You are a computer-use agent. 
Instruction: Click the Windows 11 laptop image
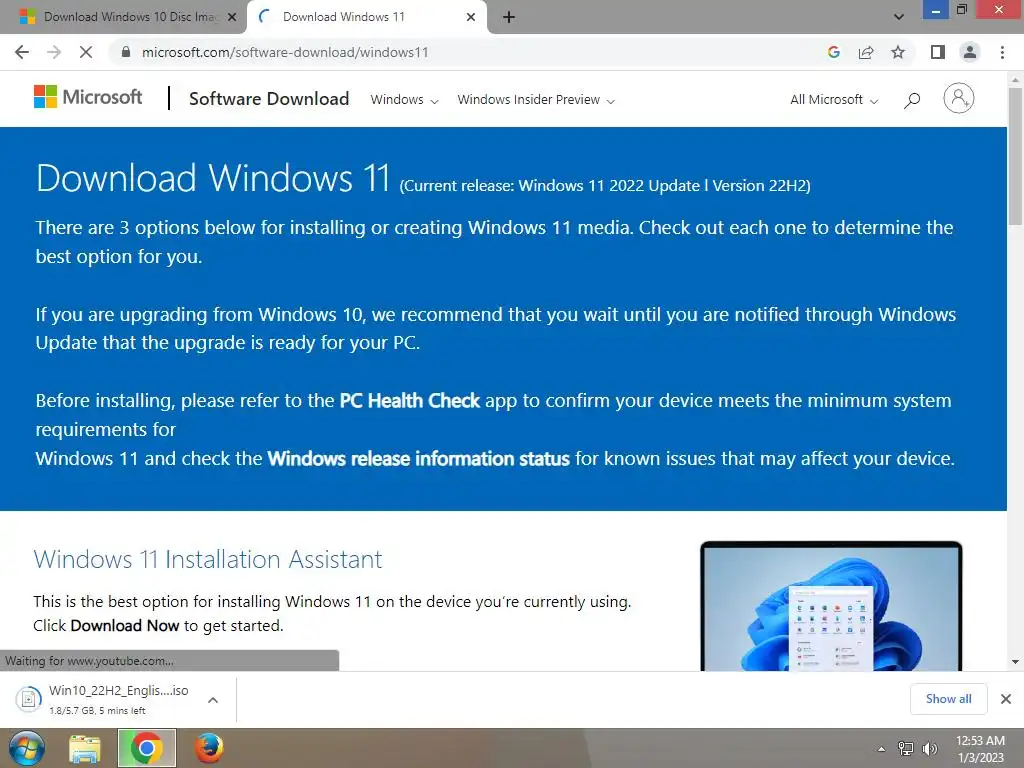click(831, 606)
